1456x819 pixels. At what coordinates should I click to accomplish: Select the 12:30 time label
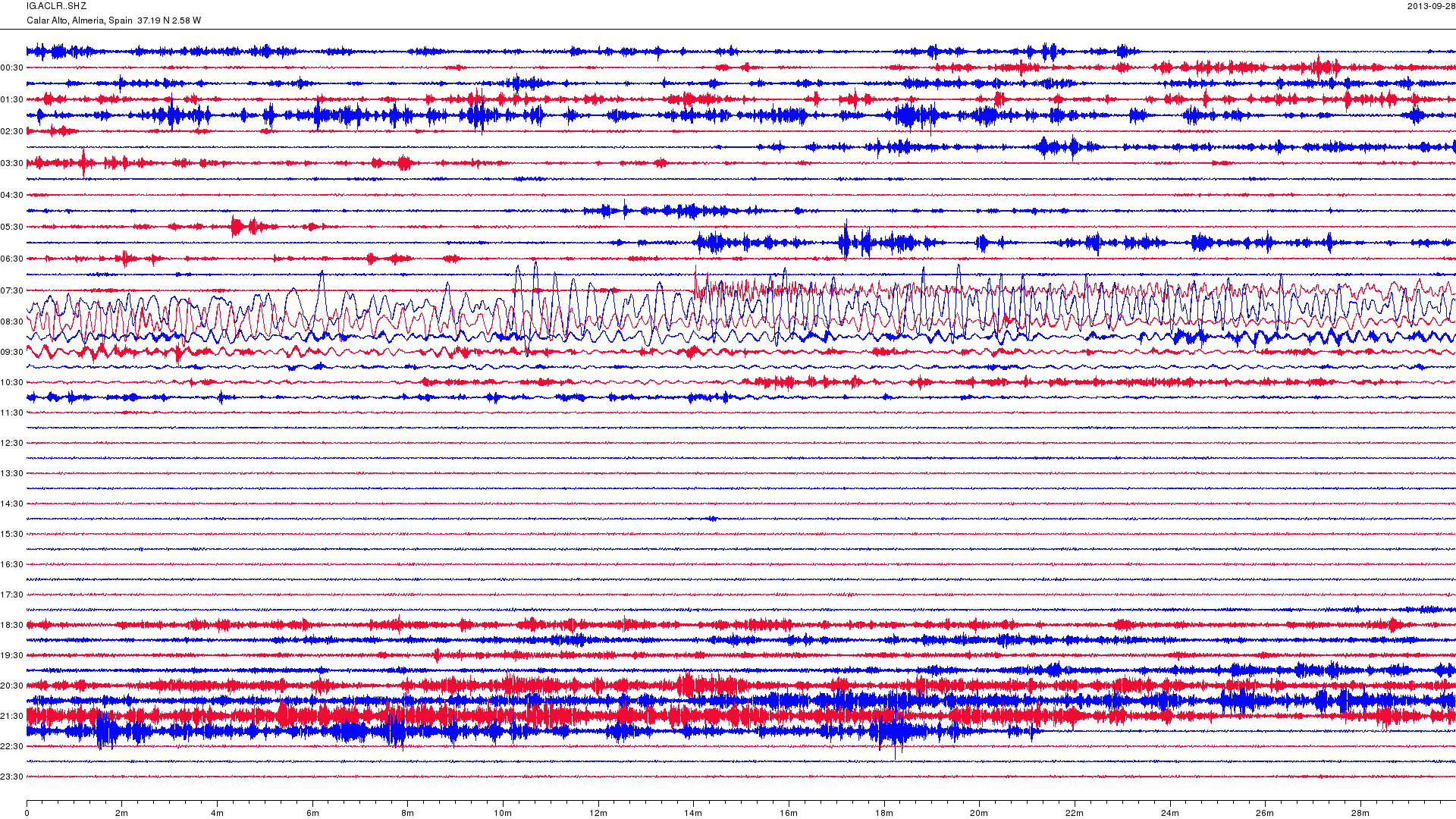pyautogui.click(x=12, y=444)
